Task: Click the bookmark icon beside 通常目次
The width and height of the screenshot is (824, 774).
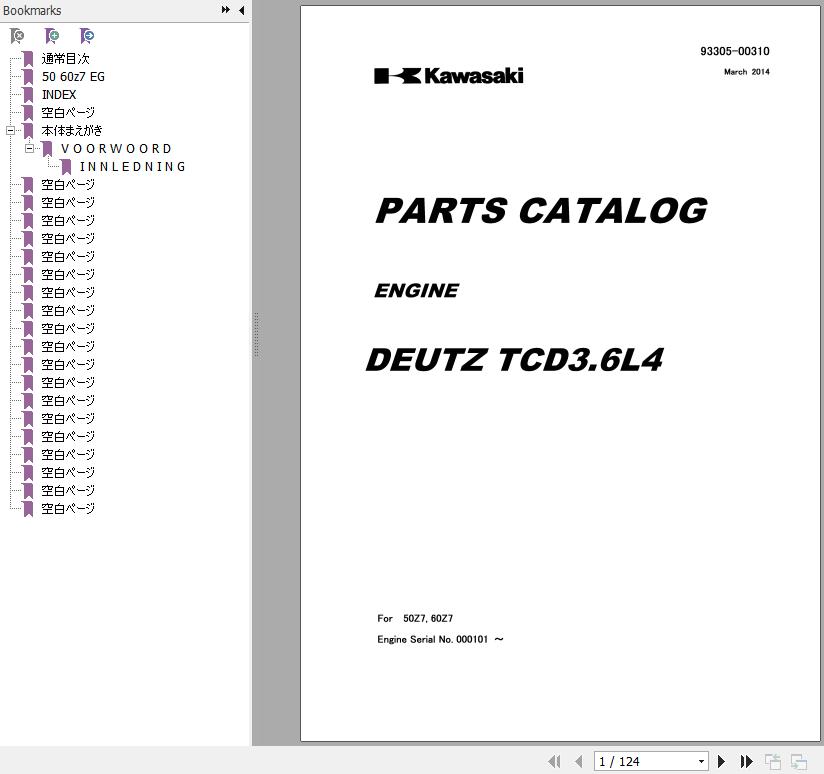Action: [28, 59]
